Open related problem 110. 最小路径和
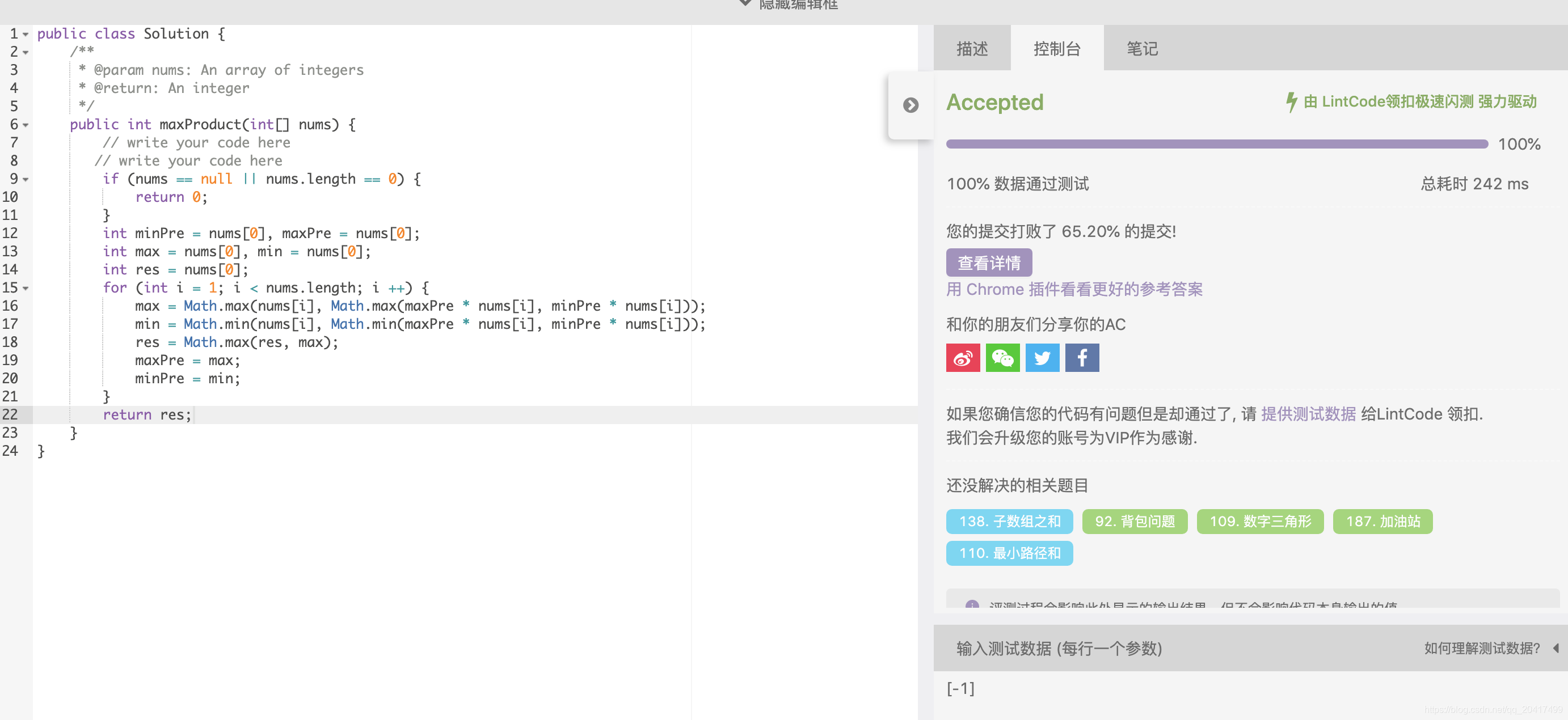1568x720 pixels. coord(1009,553)
